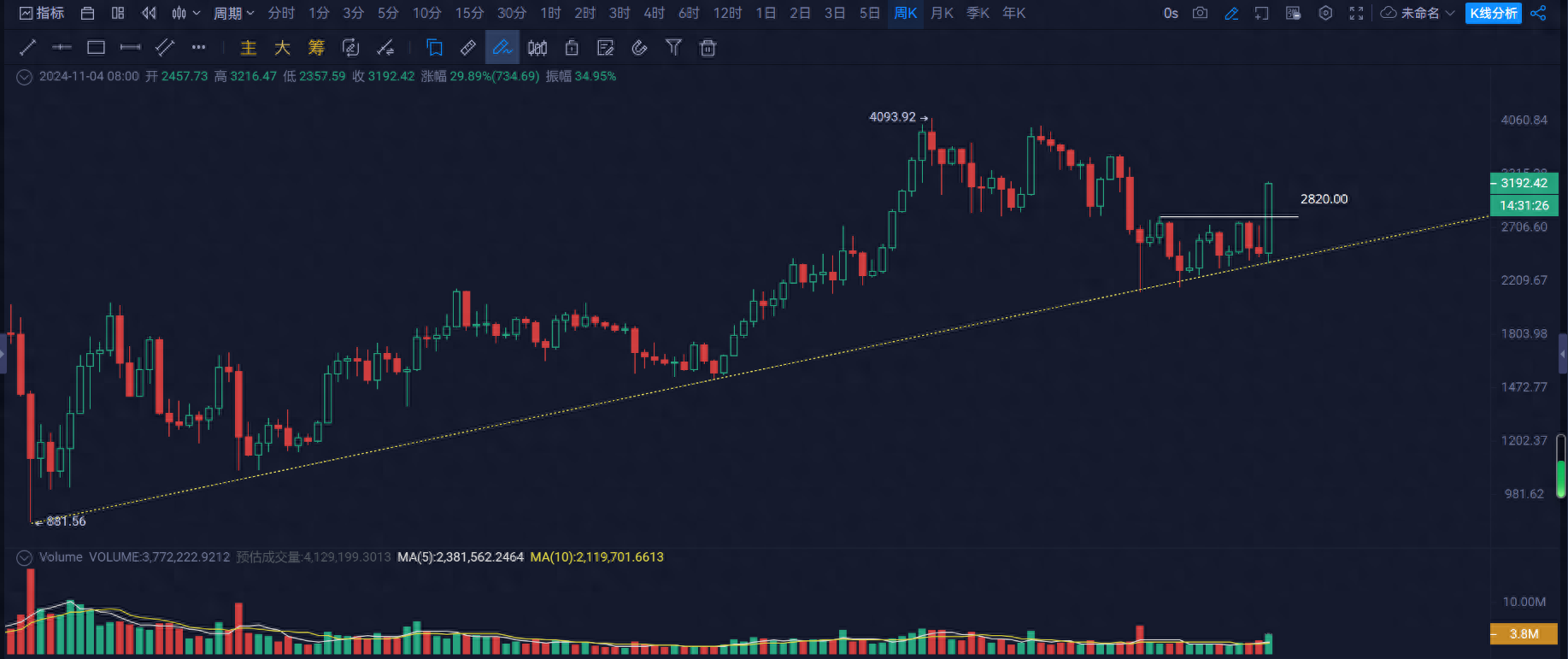
Task: Click the add-window icon in top bar
Action: point(1262,13)
